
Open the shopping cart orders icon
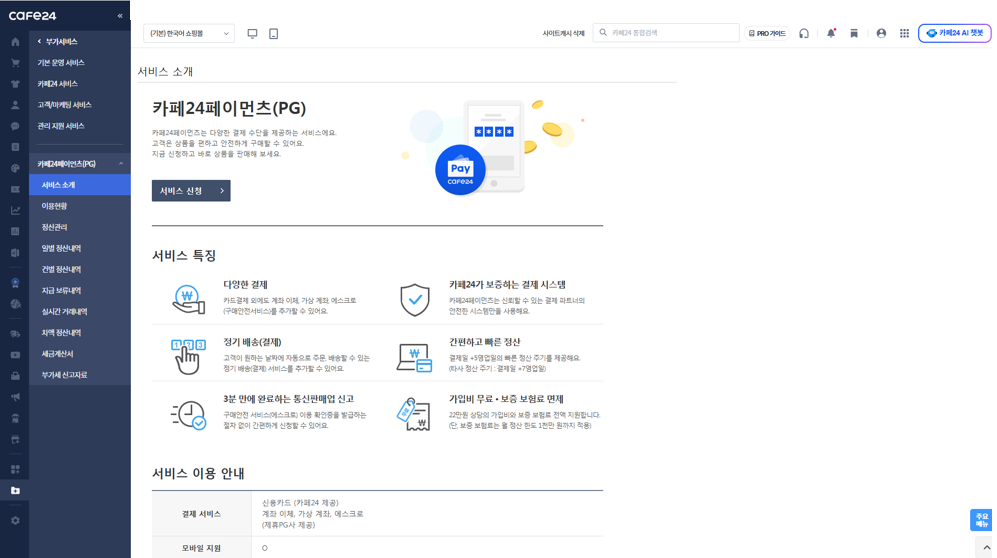point(15,63)
